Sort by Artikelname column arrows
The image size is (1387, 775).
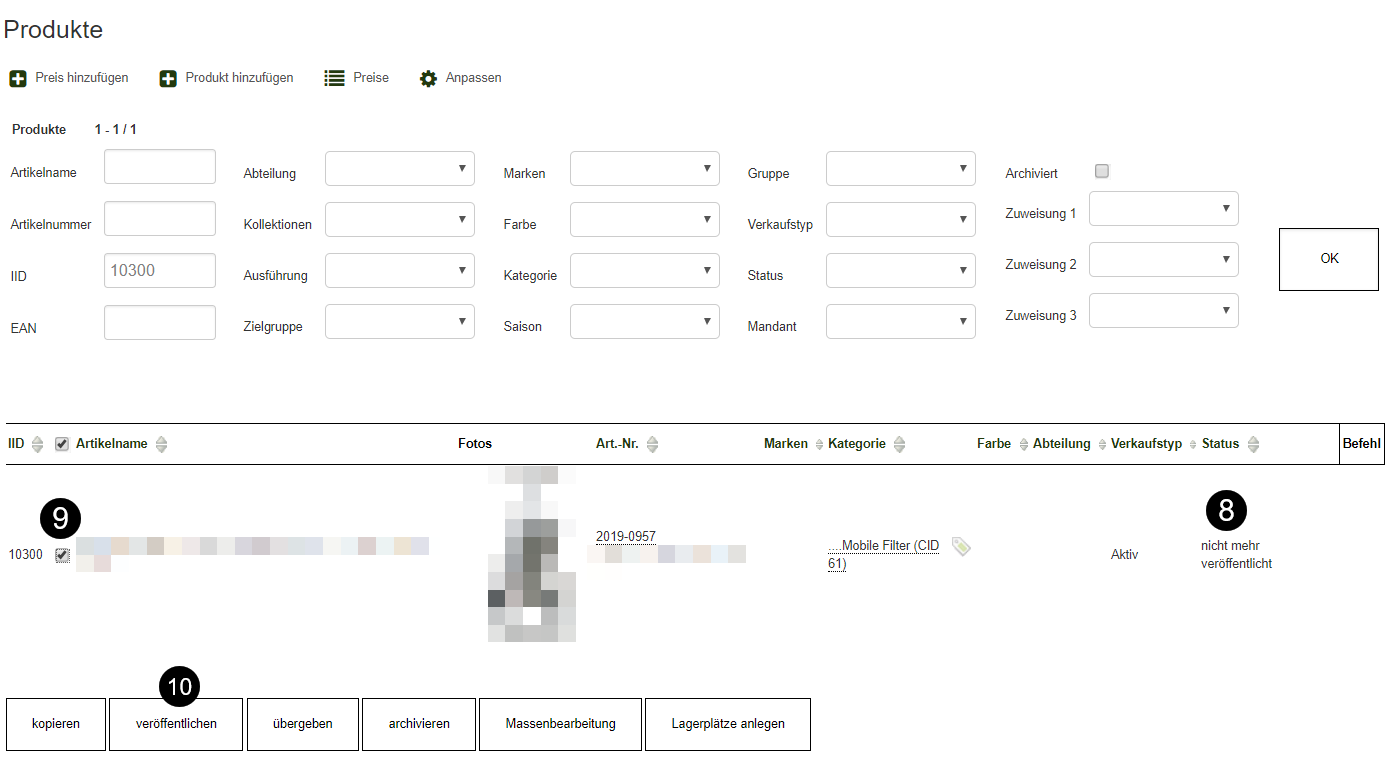coord(161,444)
